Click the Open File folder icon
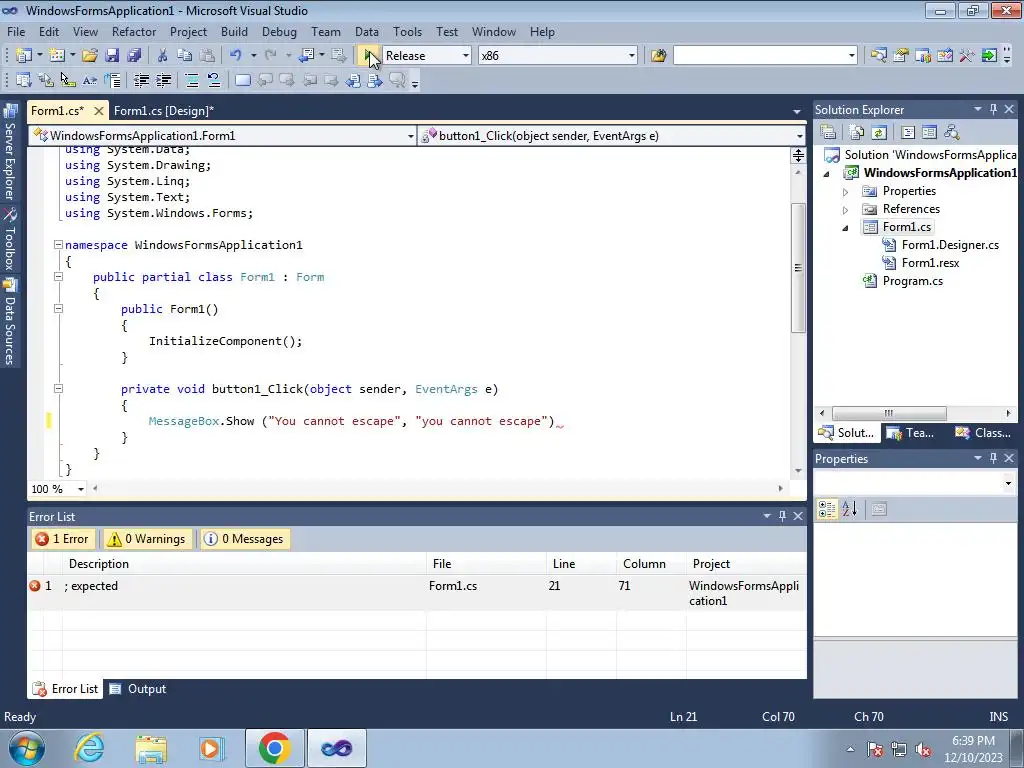 click(x=90, y=56)
